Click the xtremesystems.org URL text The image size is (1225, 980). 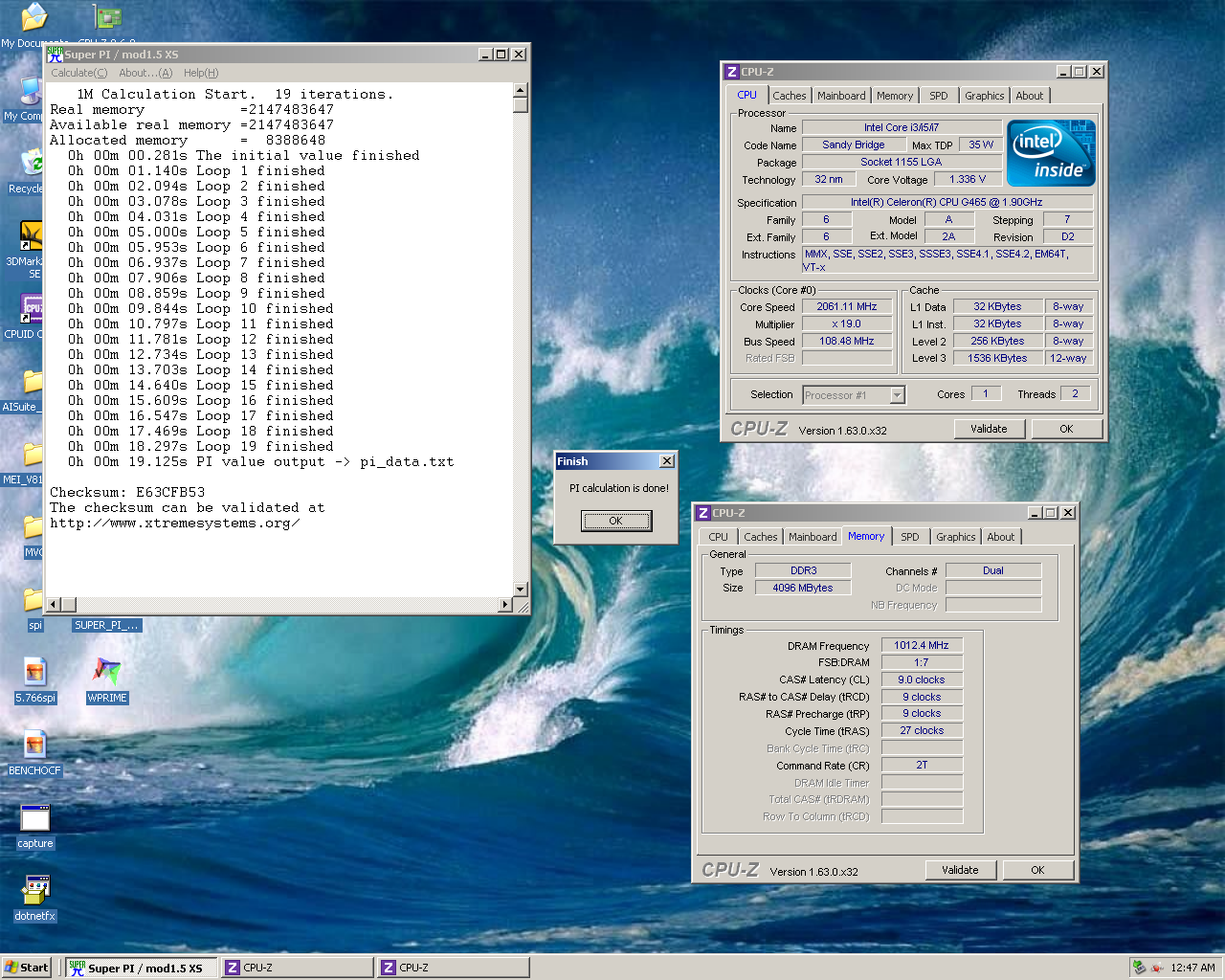tap(175, 523)
